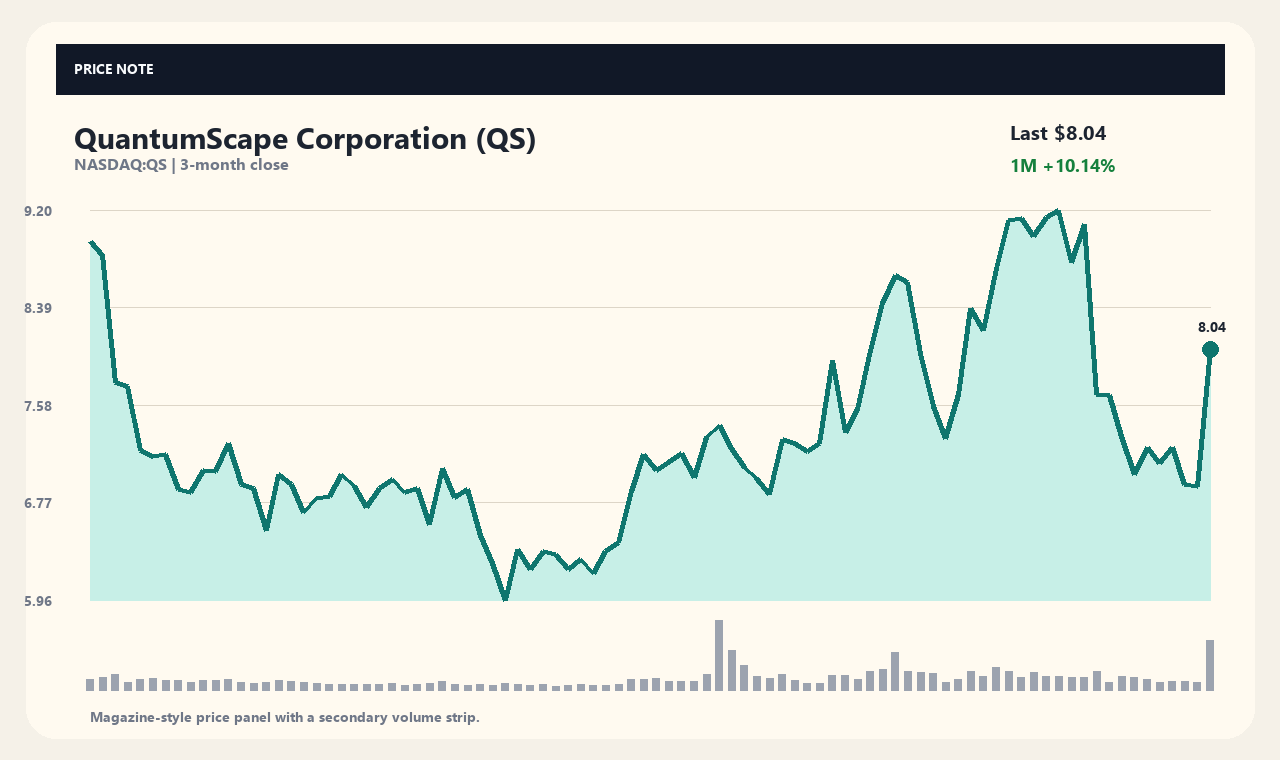Click the 7.58 y-axis label
Image resolution: width=1280 pixels, height=760 pixels.
tap(38, 406)
